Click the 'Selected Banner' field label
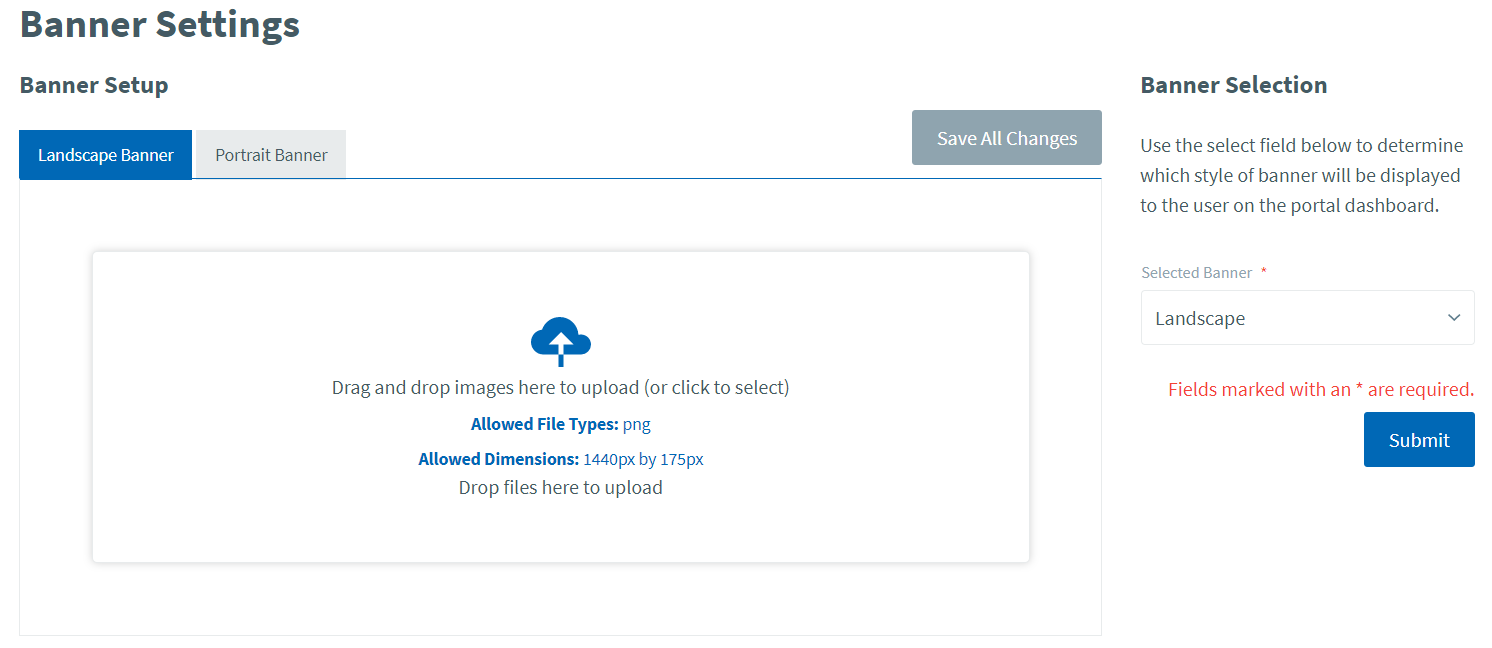 [x=1196, y=272]
